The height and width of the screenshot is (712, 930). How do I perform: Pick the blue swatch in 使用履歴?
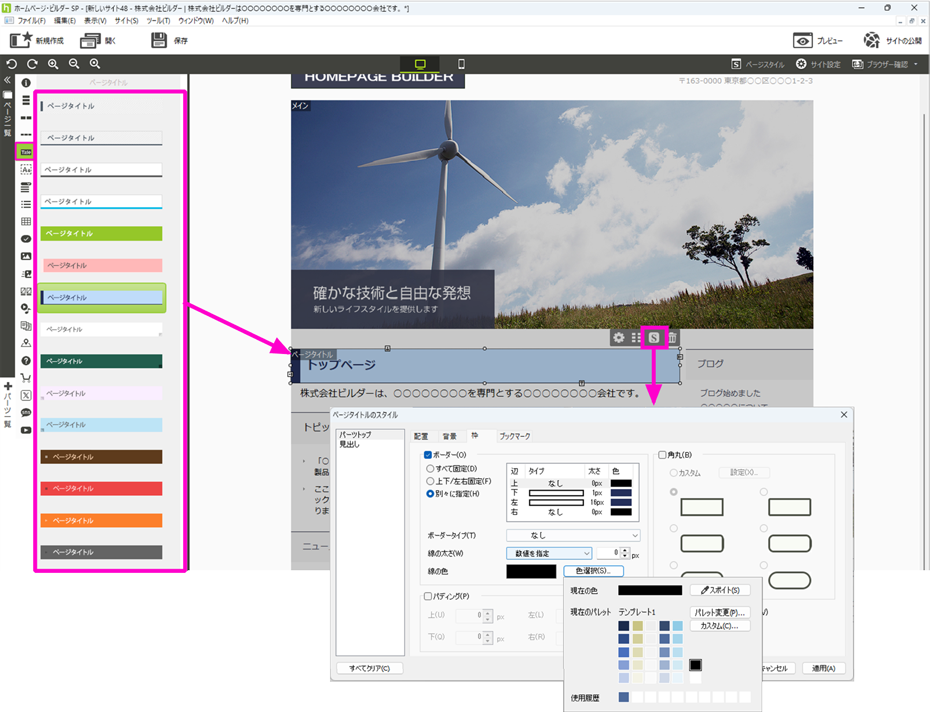pos(623,697)
